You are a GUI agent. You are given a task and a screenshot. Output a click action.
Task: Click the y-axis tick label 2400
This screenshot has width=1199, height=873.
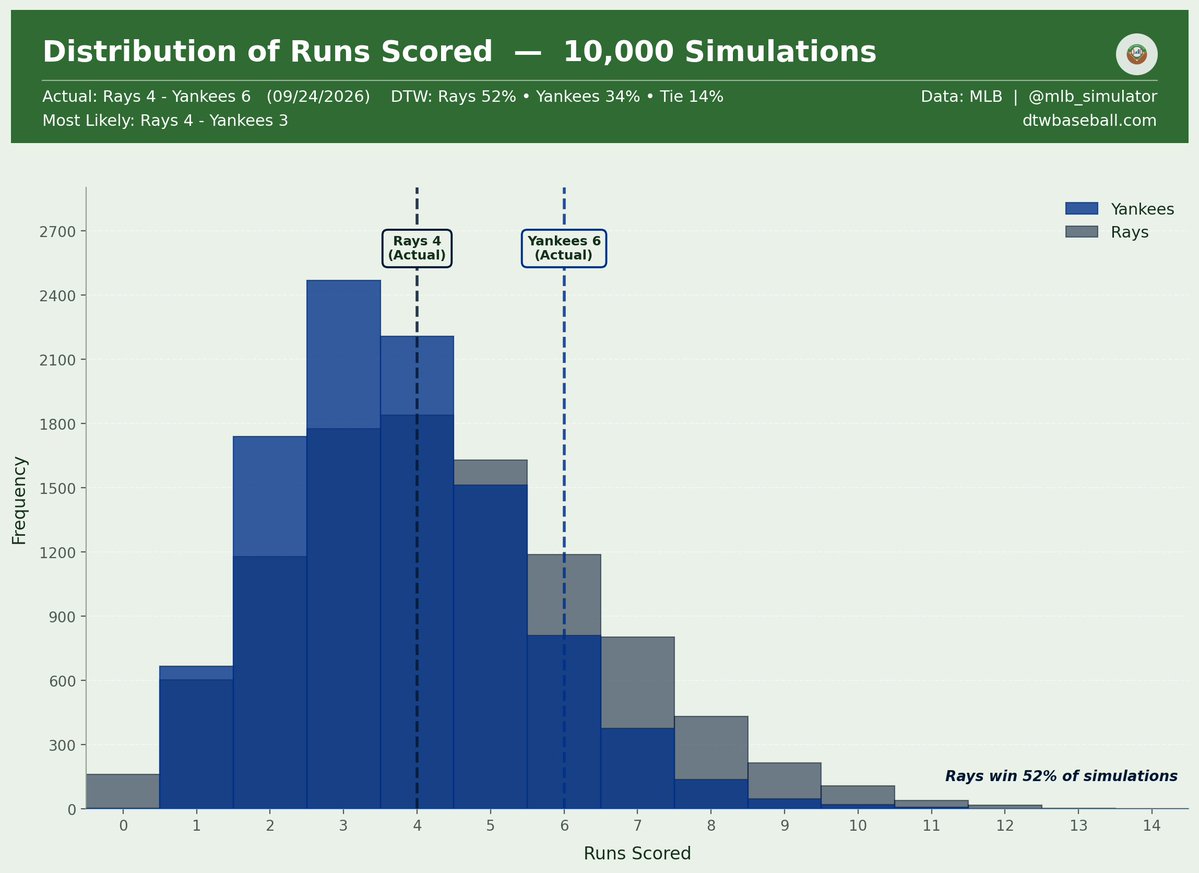point(58,296)
